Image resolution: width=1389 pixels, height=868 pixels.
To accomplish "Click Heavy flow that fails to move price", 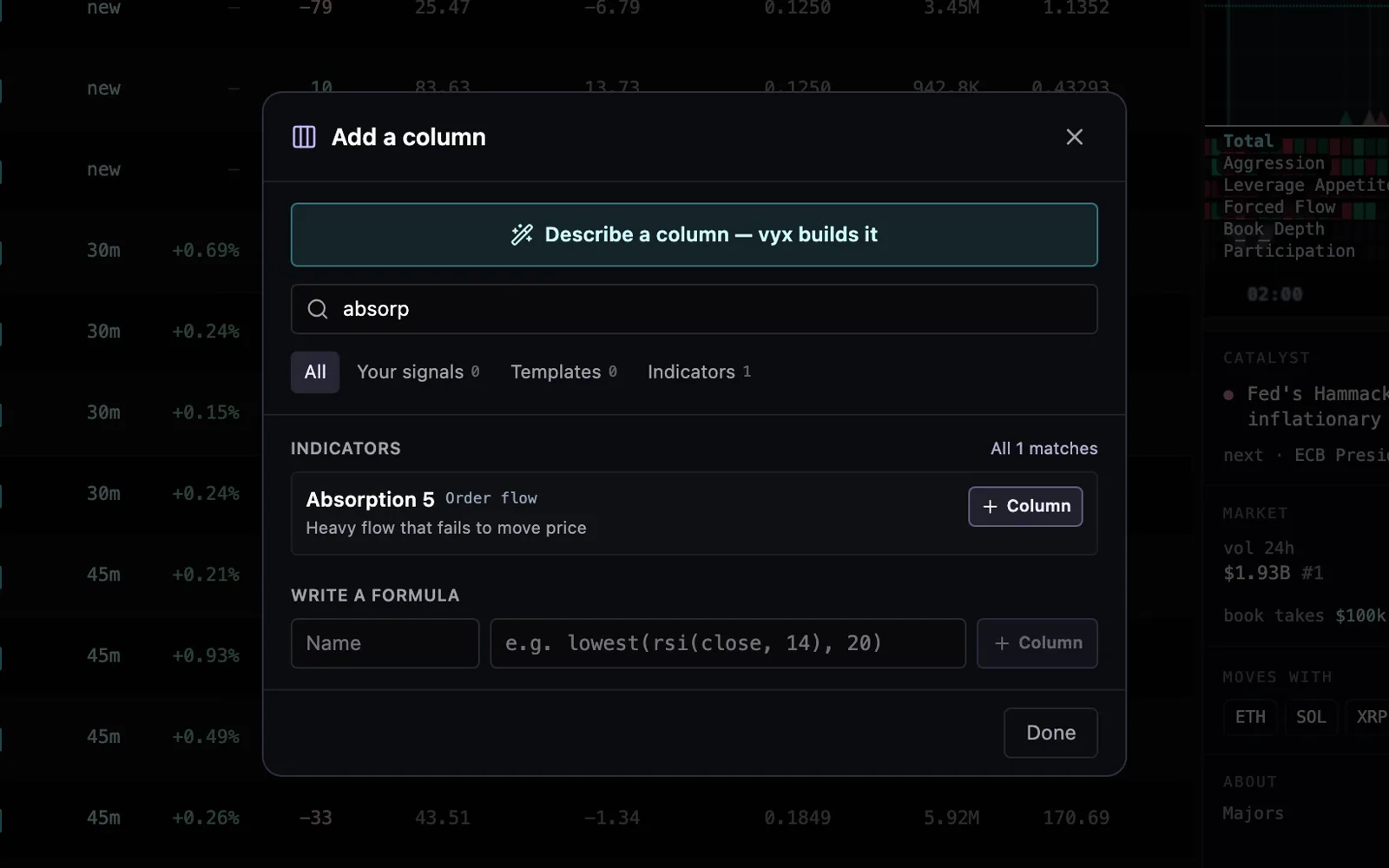I will [446, 528].
